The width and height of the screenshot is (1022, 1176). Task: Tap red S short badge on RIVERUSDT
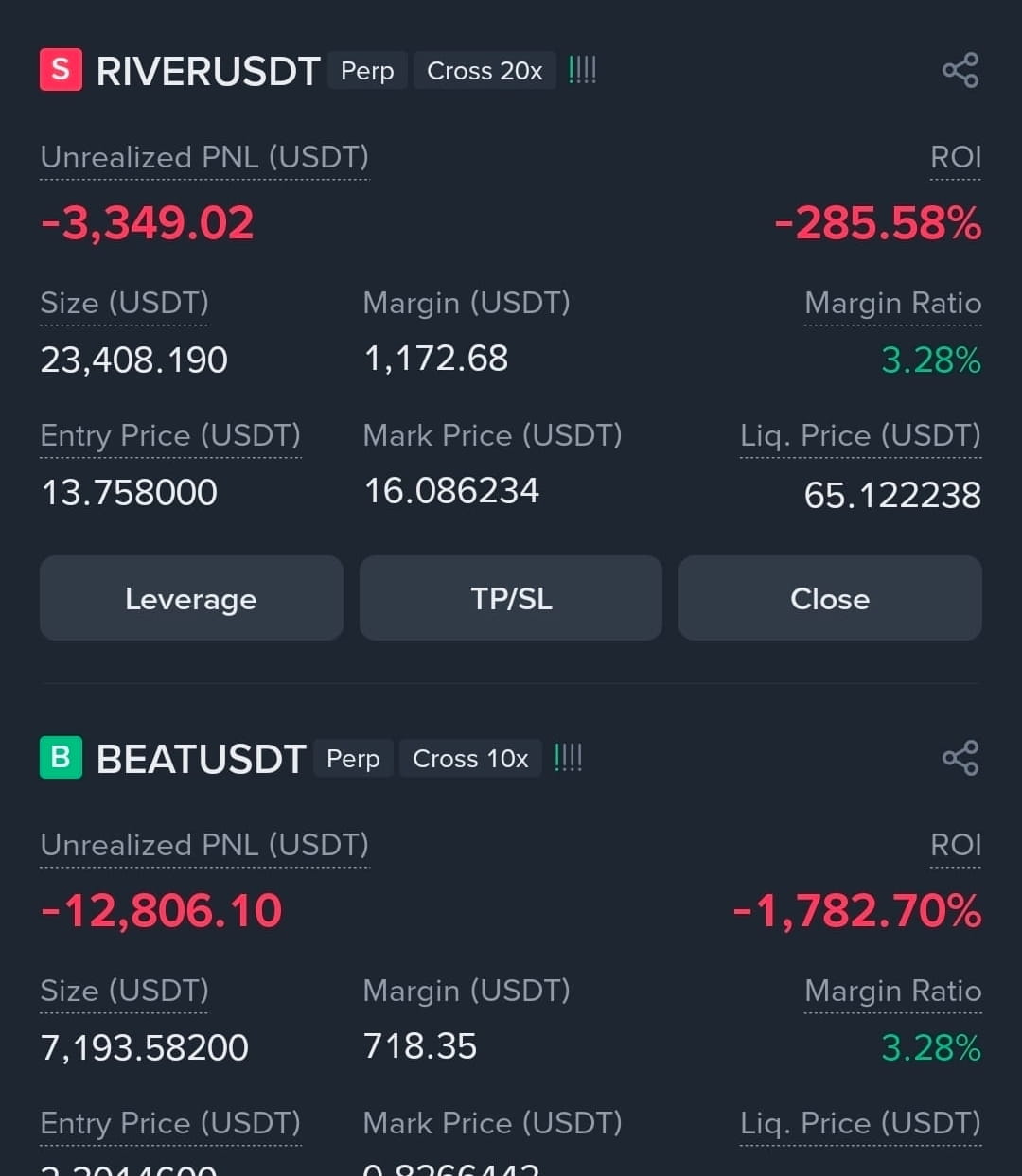click(61, 70)
